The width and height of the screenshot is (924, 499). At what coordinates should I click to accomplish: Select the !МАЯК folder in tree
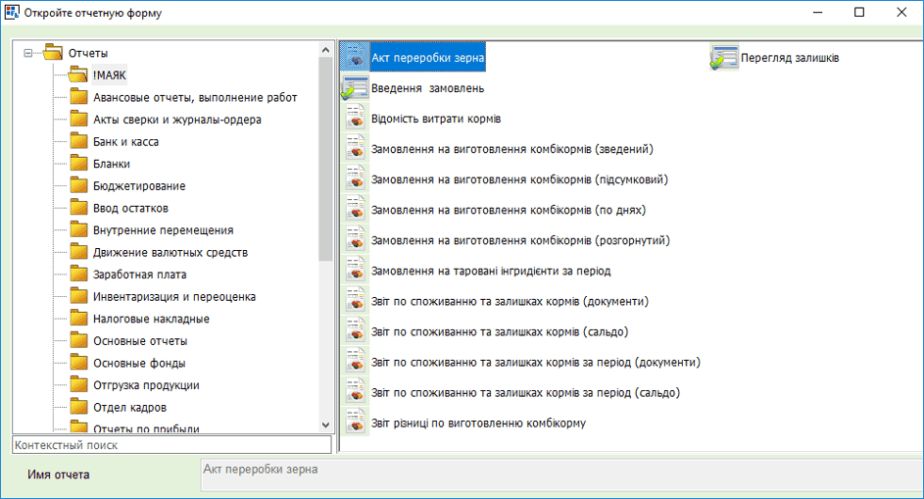(110, 75)
